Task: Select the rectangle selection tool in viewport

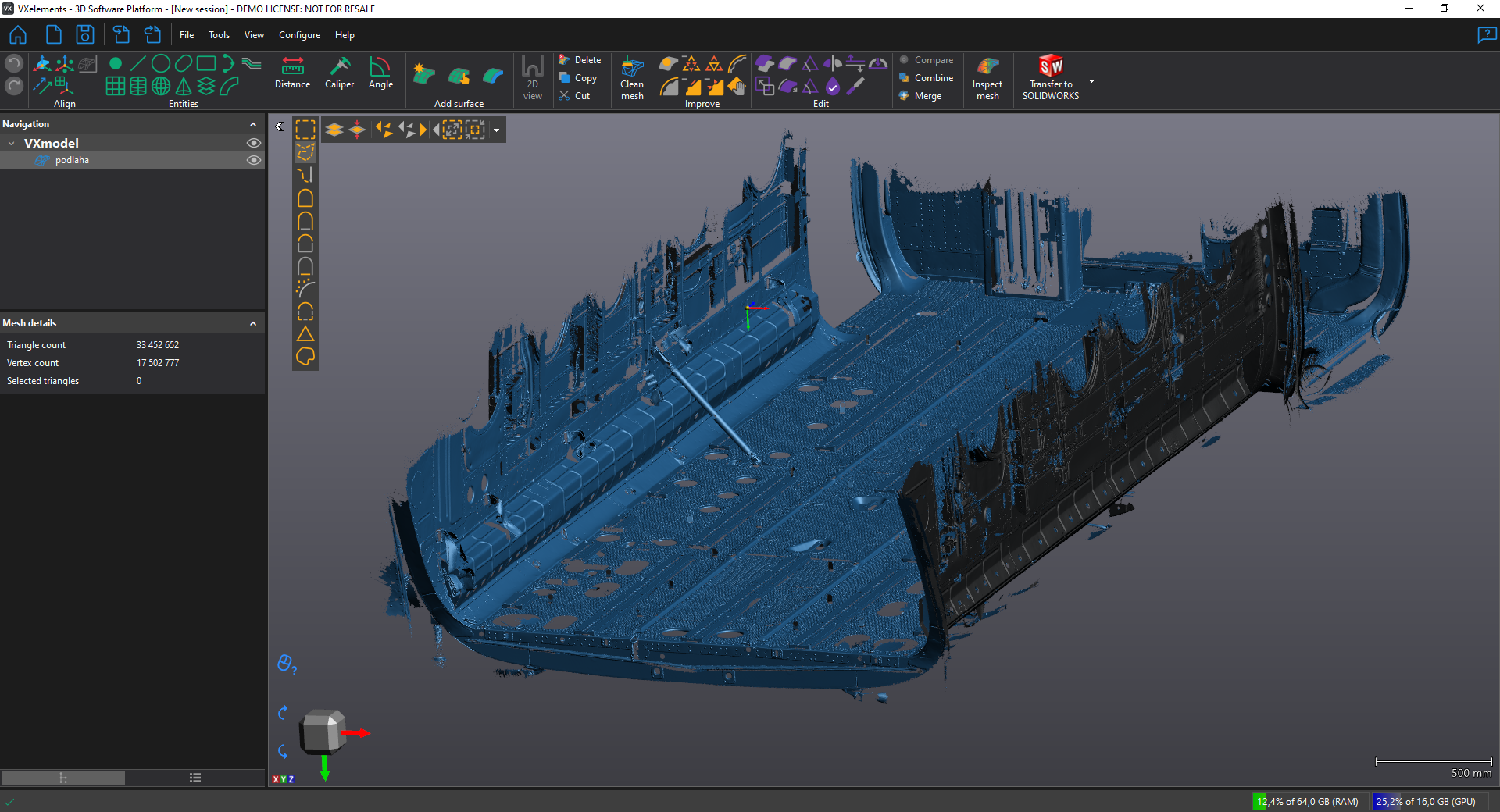Action: point(305,130)
